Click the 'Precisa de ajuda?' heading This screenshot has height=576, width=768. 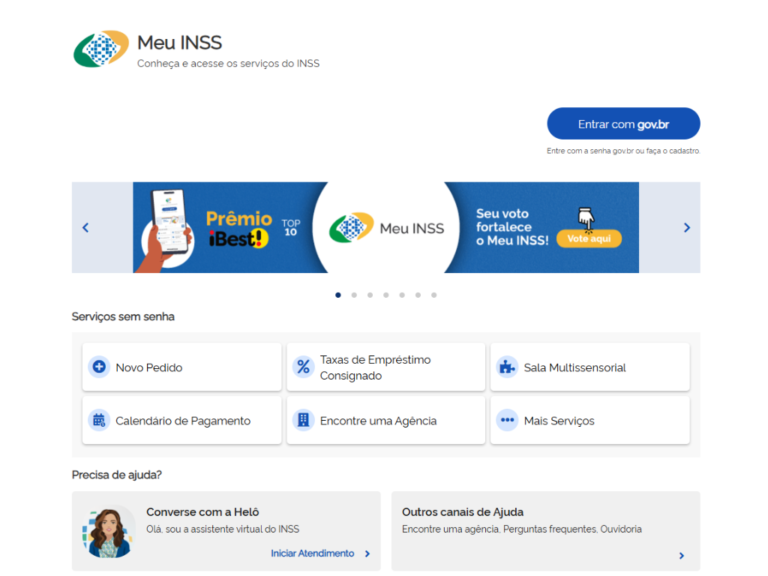point(117,475)
